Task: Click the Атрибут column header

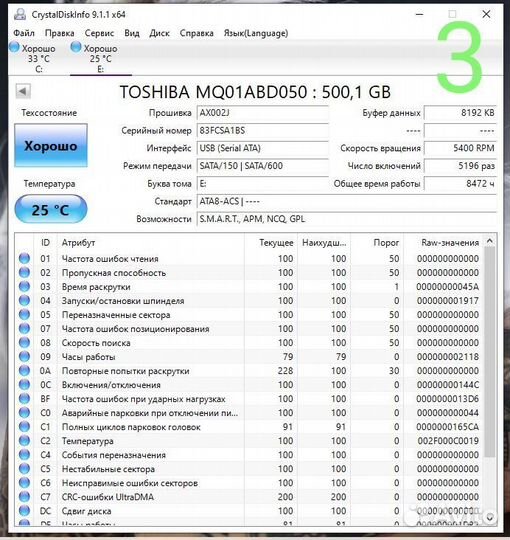Action: point(151,242)
